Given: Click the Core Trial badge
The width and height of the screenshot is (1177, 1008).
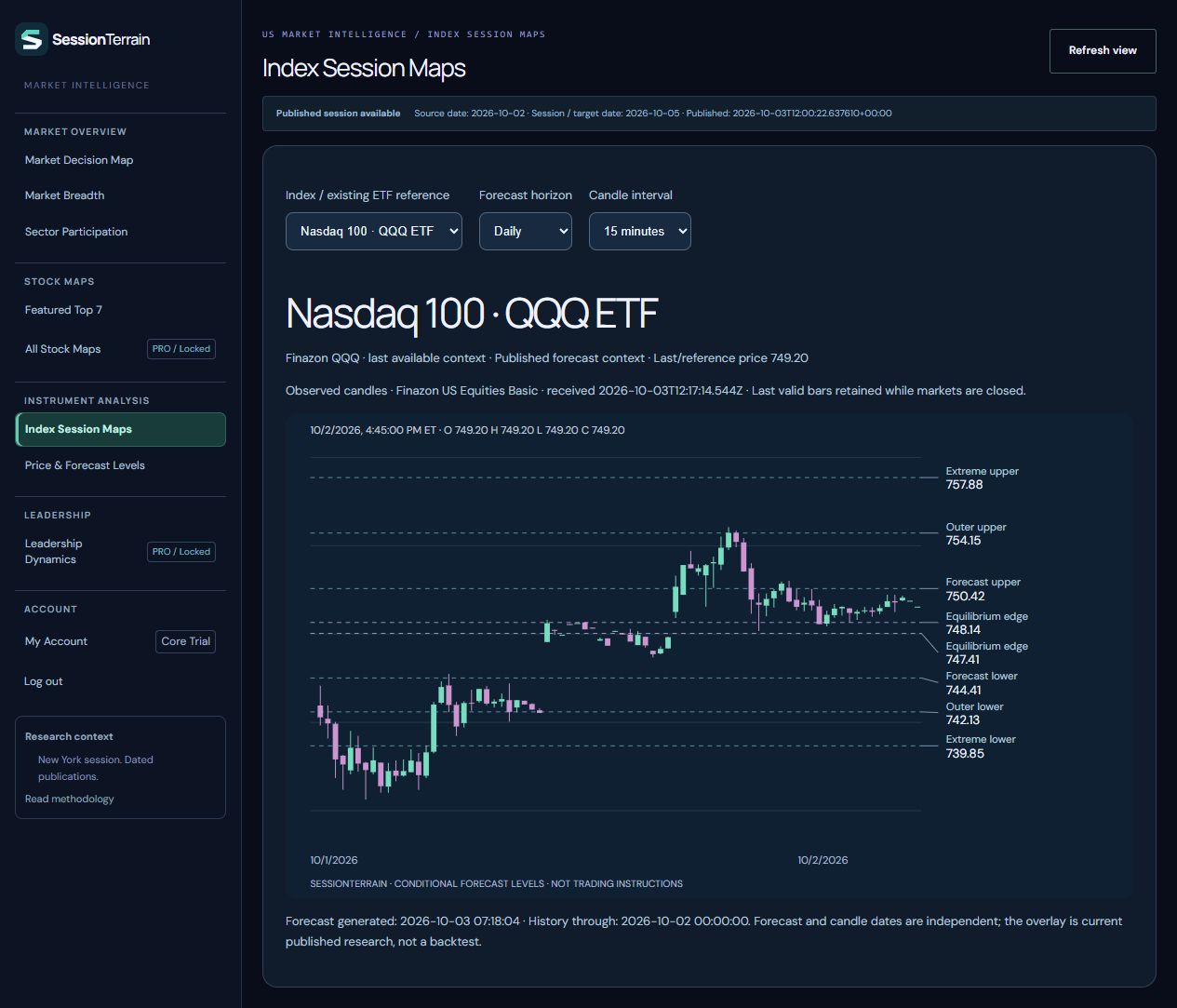Looking at the screenshot, I should coord(186,641).
